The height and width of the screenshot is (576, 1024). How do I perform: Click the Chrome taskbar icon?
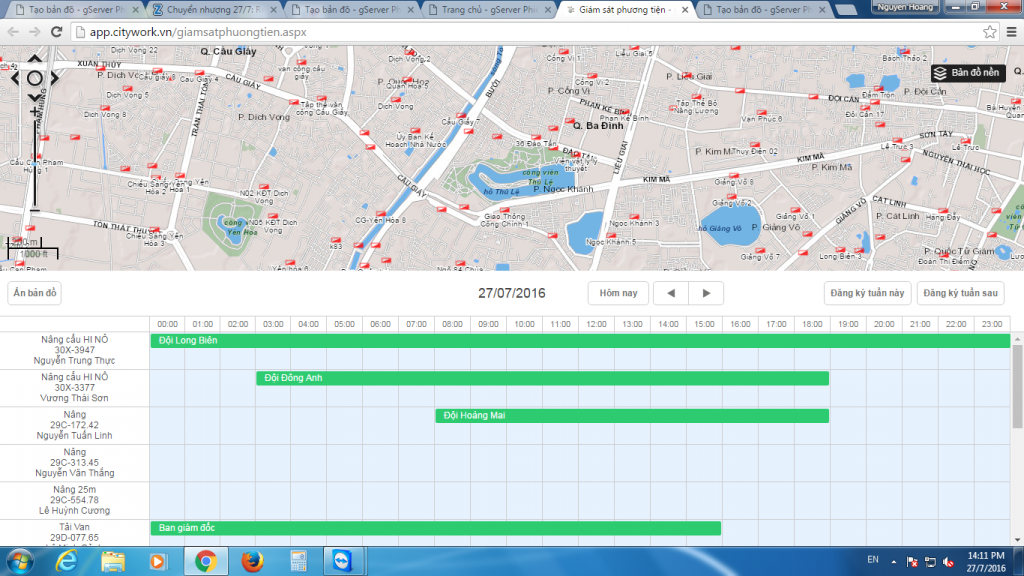(x=205, y=561)
